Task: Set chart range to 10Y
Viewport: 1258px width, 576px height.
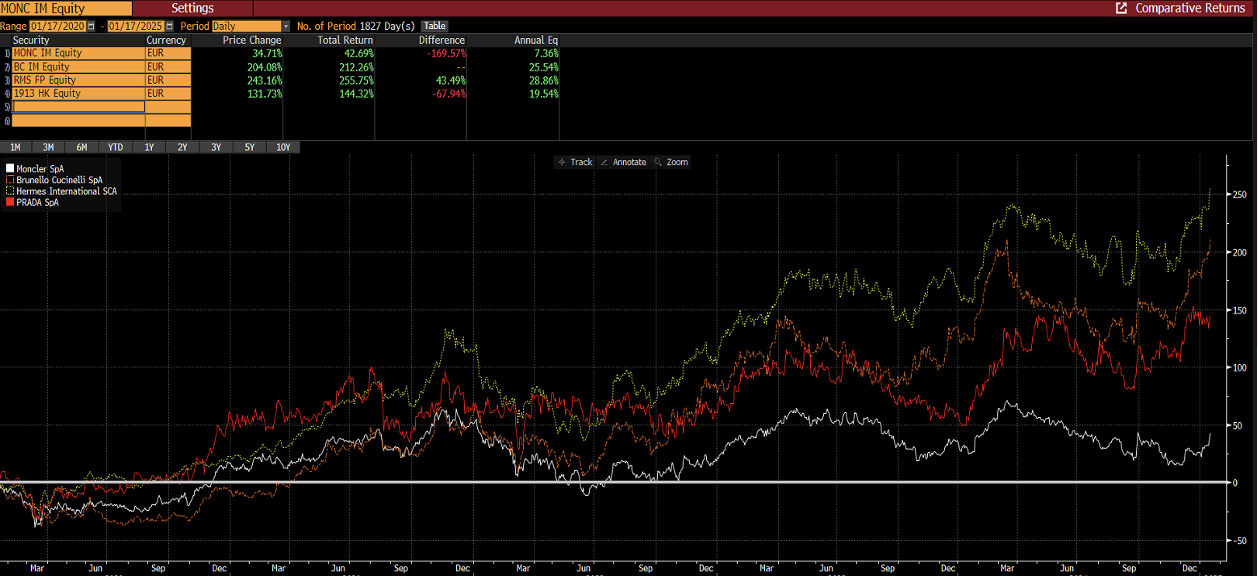Action: click(283, 147)
